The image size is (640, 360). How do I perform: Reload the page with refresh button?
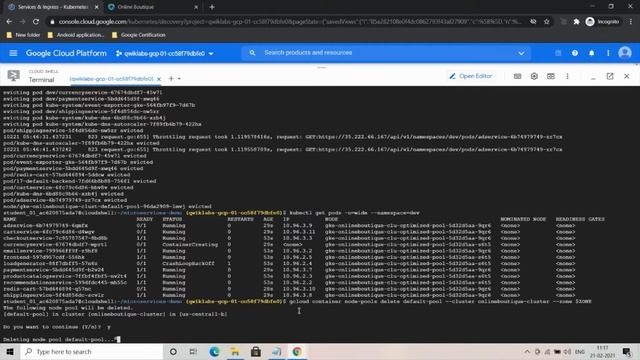point(36,22)
